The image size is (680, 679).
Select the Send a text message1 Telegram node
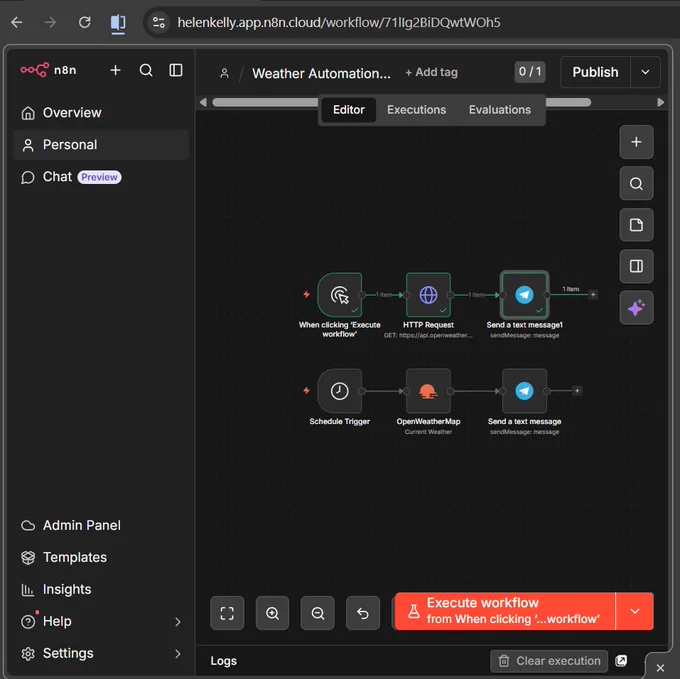(524, 295)
